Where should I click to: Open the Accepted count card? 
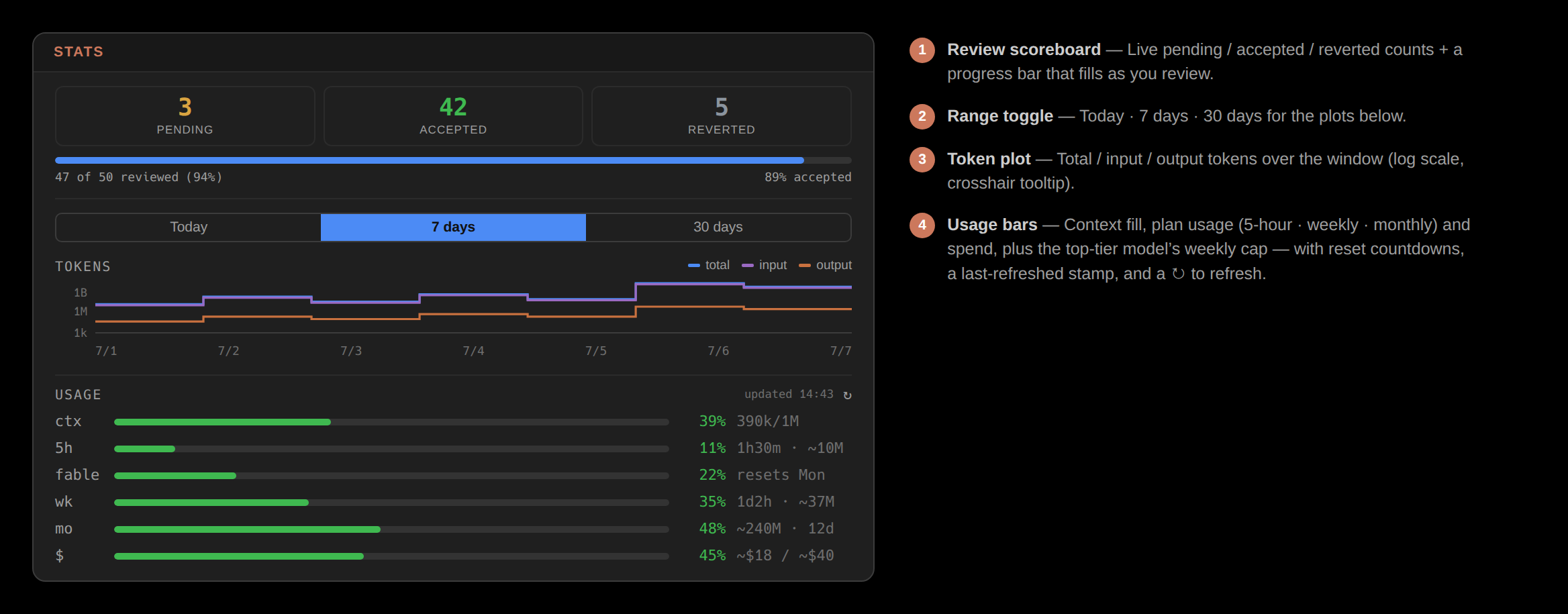coord(453,116)
